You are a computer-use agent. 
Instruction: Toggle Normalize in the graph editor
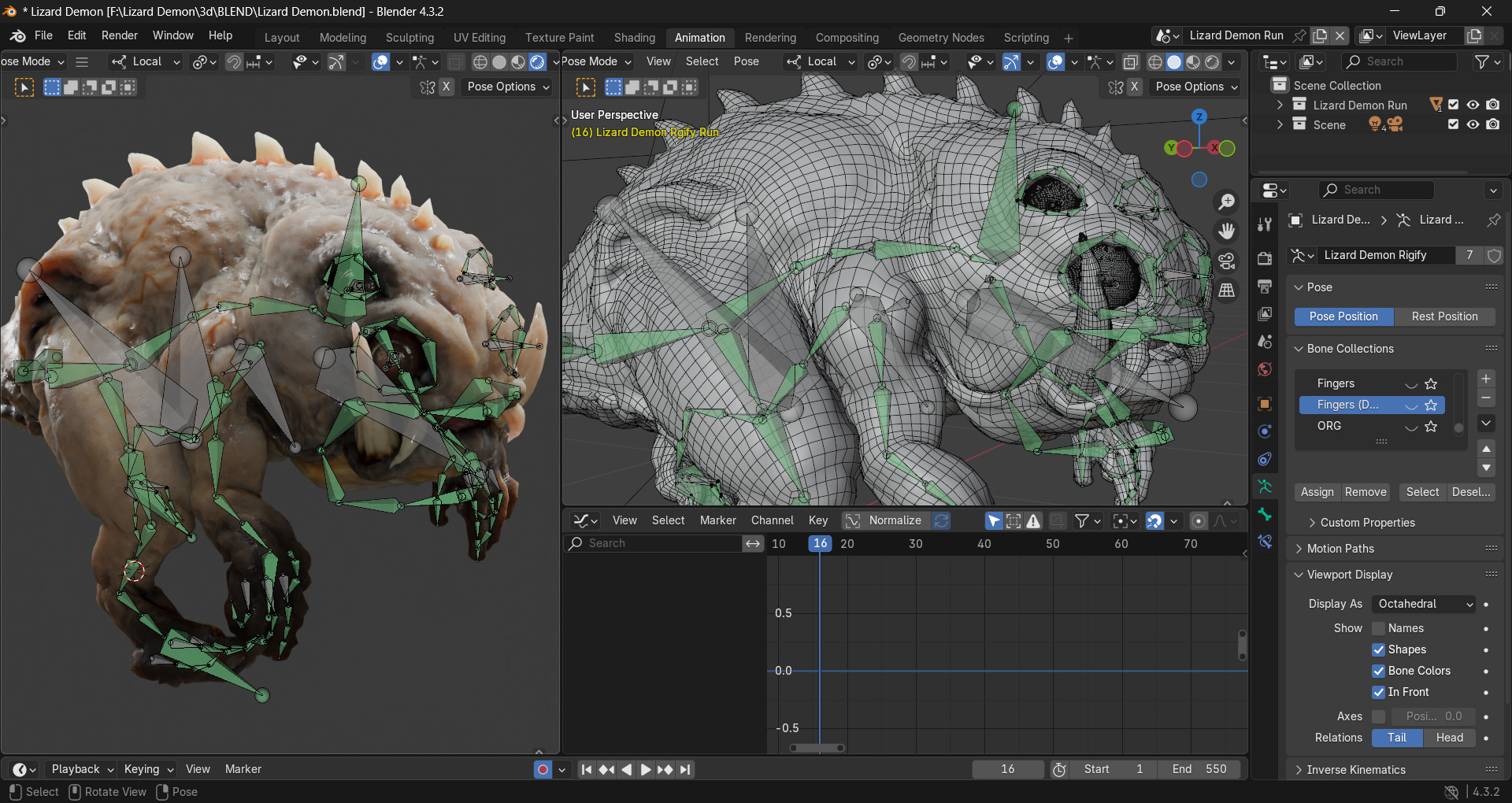point(886,520)
